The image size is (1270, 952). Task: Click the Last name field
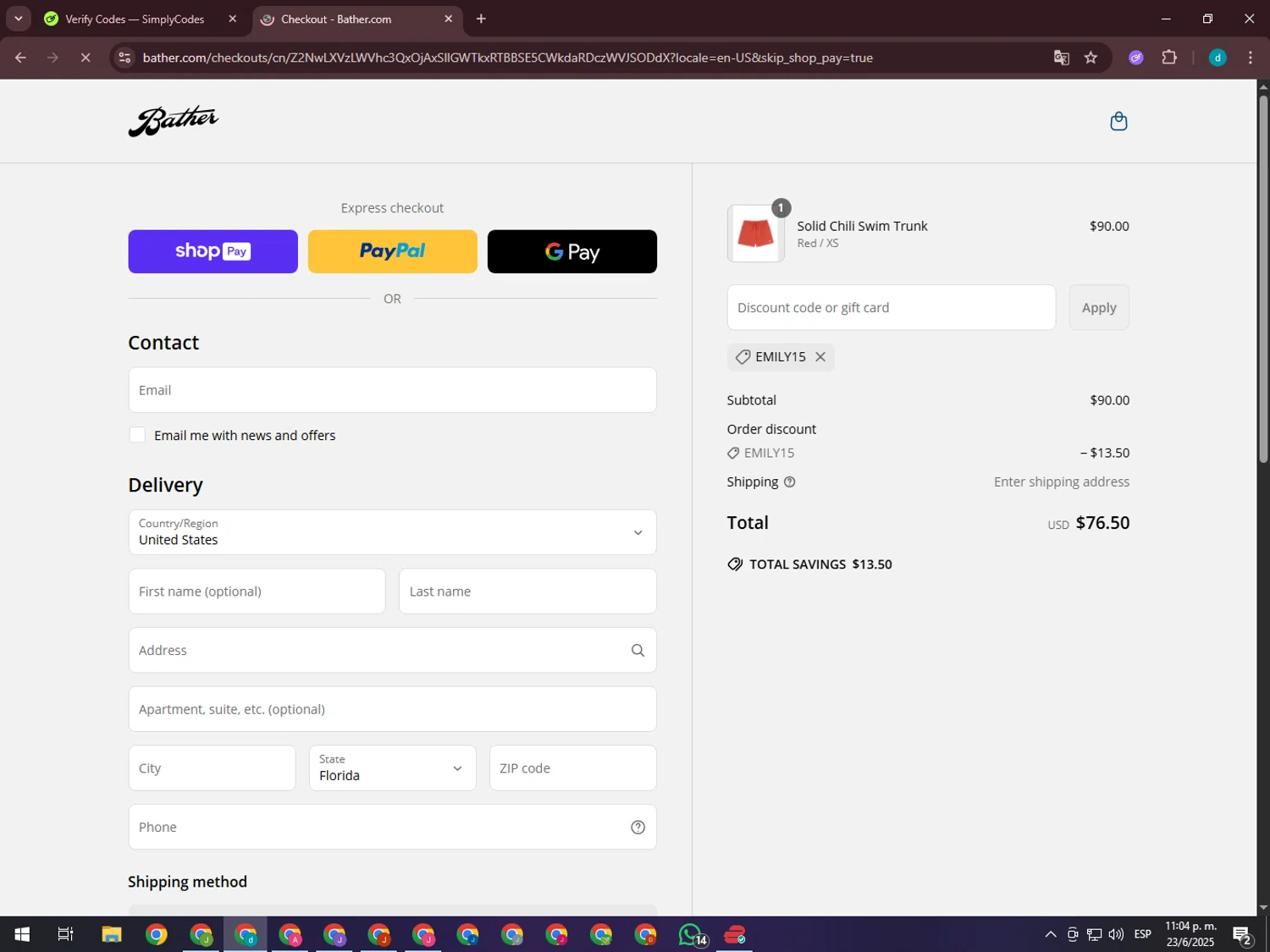coord(527,592)
